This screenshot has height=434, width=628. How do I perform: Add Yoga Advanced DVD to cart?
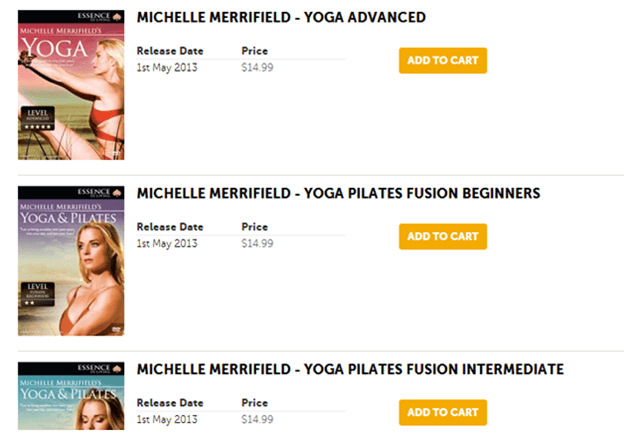pos(442,60)
